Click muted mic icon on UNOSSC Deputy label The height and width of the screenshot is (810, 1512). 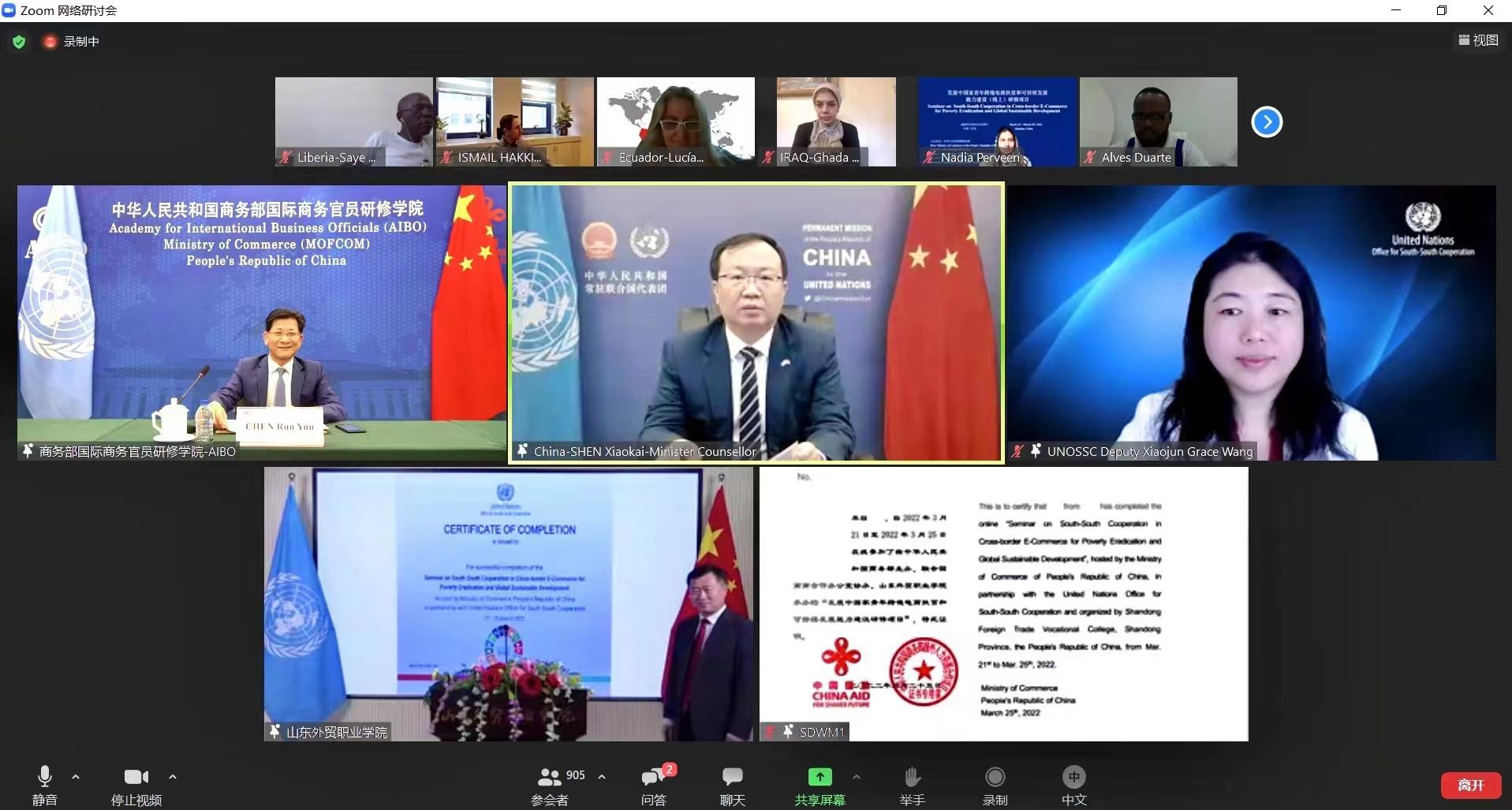pyautogui.click(x=1018, y=451)
